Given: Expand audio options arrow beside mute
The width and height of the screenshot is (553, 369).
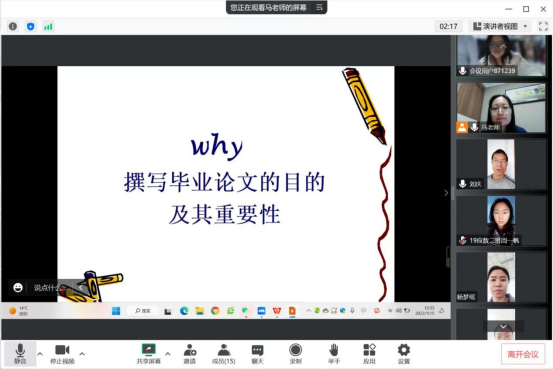Looking at the screenshot, I should pos(40,353).
